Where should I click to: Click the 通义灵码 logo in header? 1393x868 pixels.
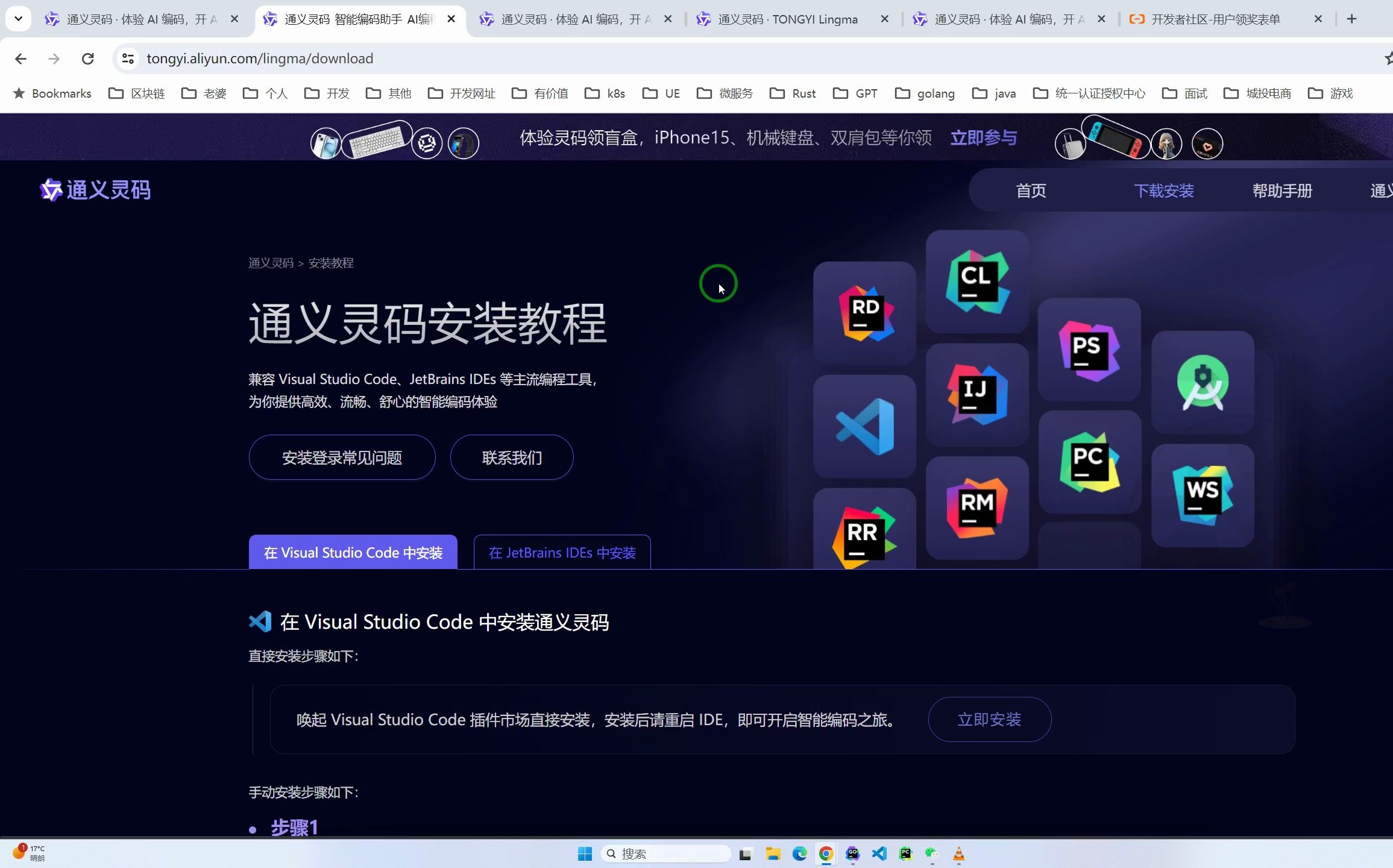(x=95, y=190)
